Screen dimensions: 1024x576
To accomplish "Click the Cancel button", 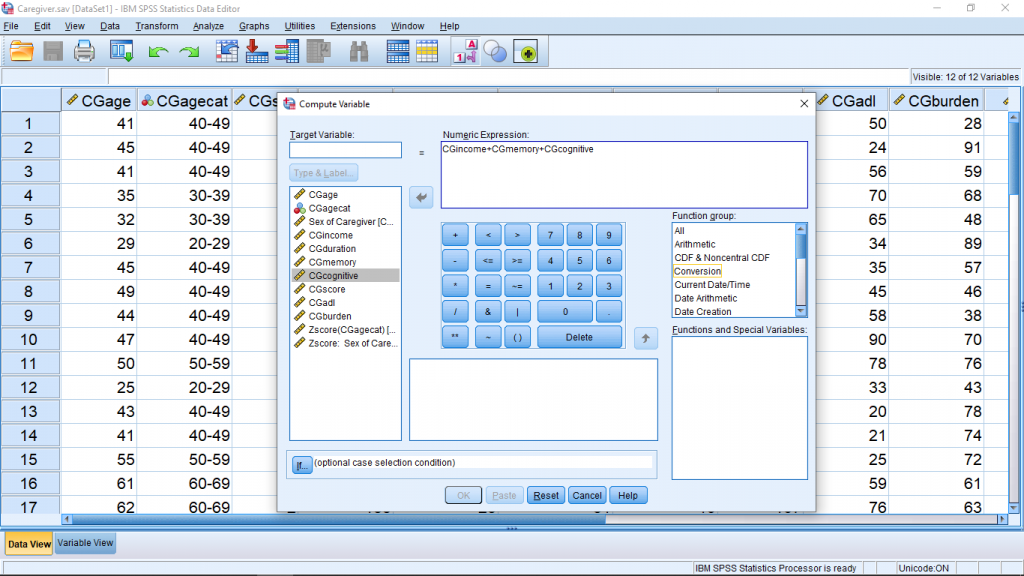I will click(x=587, y=495).
